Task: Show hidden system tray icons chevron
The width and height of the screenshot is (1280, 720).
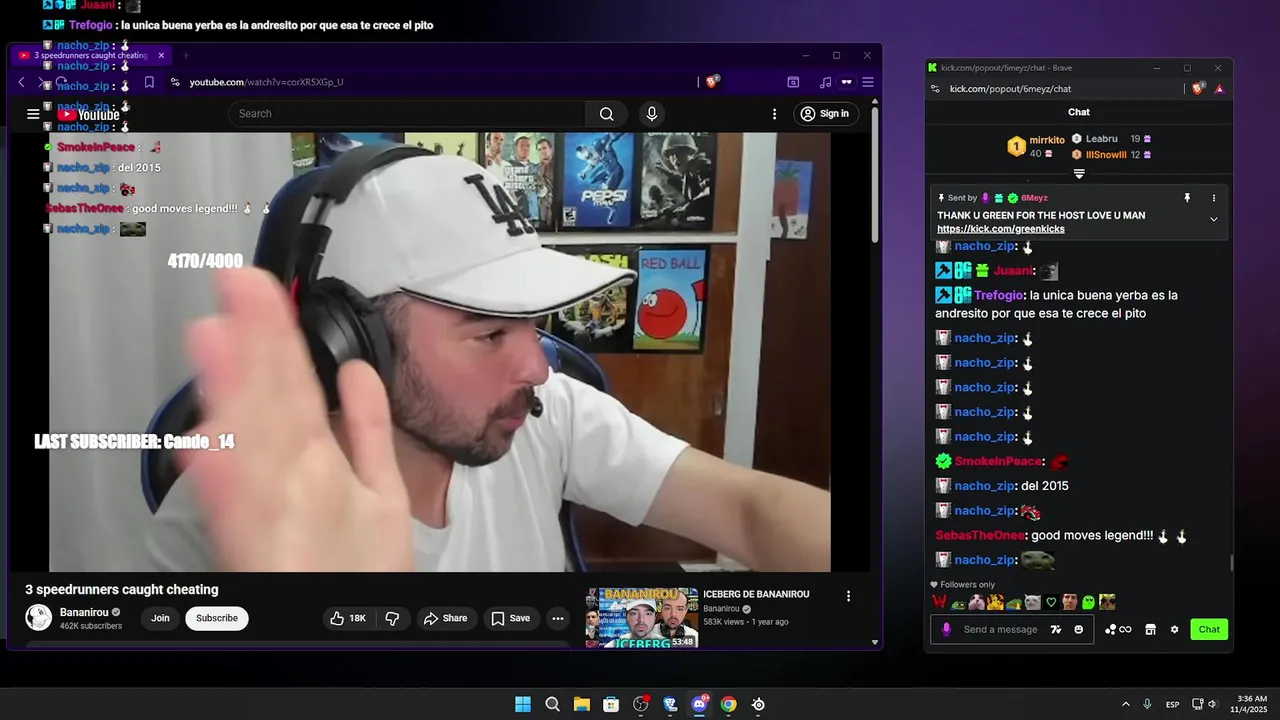Action: pos(1125,704)
